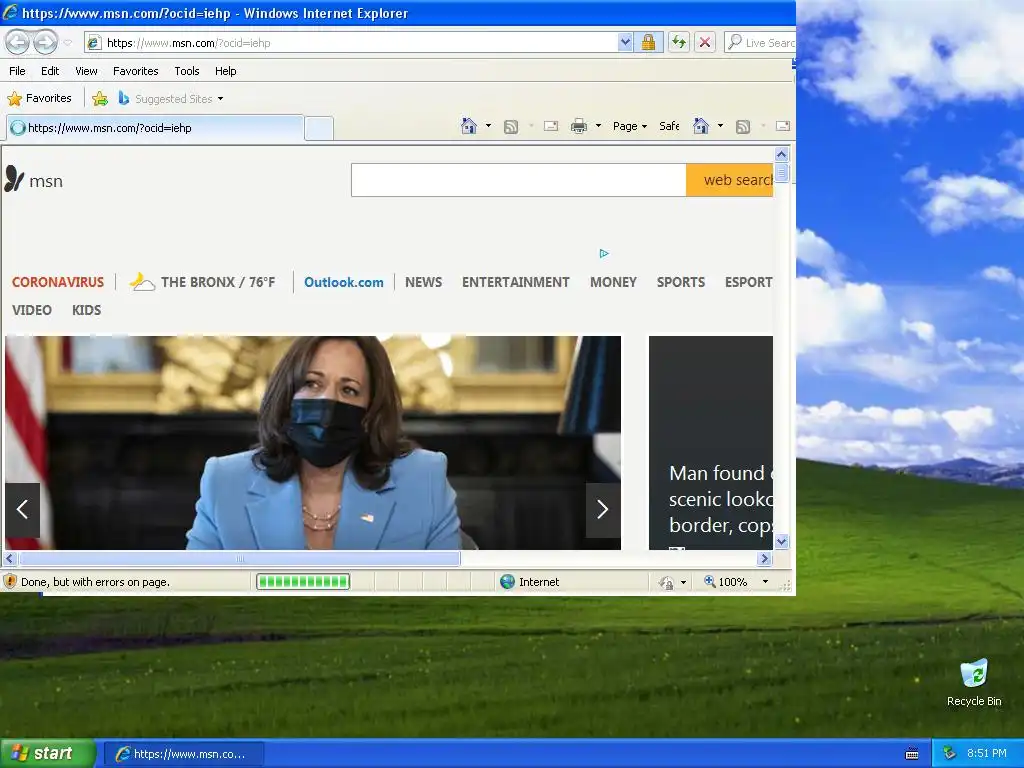Open the zoom level 100% control
1024x768 pixels.
pos(726,581)
